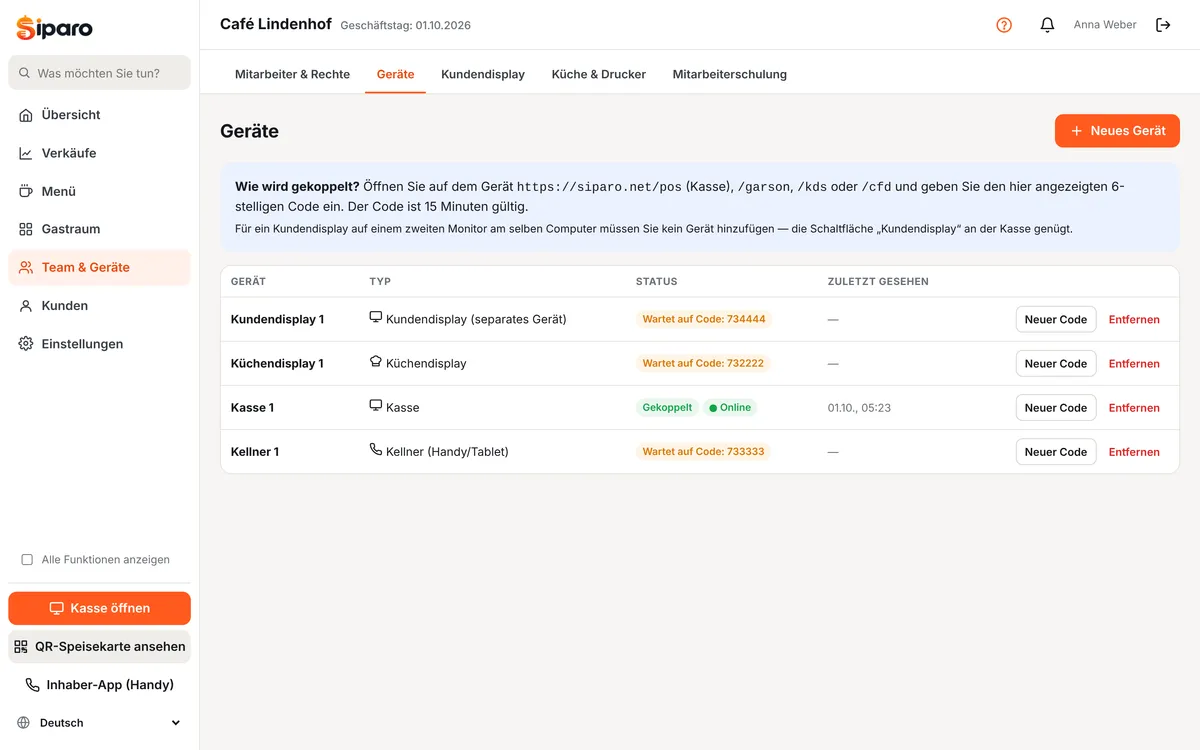Click Entfernen for Küchendisplay 1
The height and width of the screenshot is (750, 1200).
click(x=1134, y=364)
